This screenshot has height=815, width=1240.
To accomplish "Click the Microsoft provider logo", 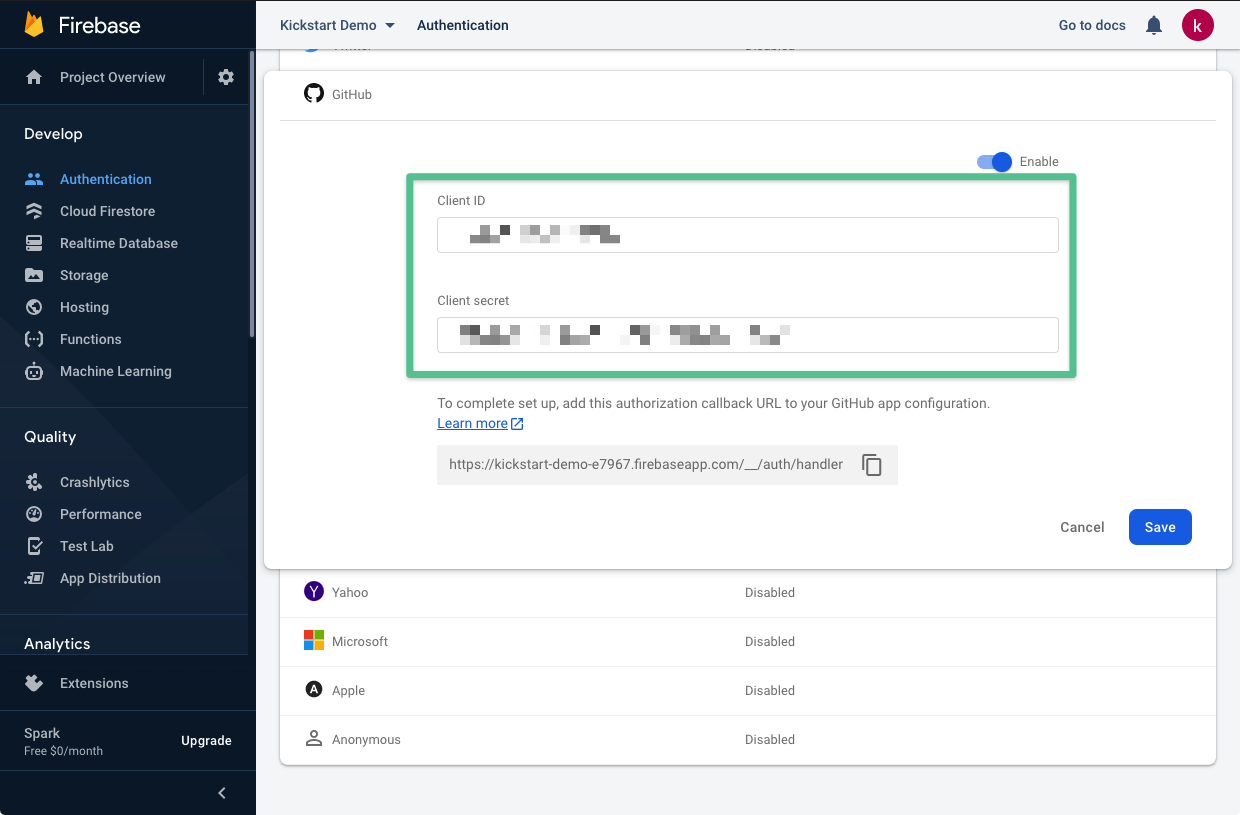I will click(x=314, y=641).
